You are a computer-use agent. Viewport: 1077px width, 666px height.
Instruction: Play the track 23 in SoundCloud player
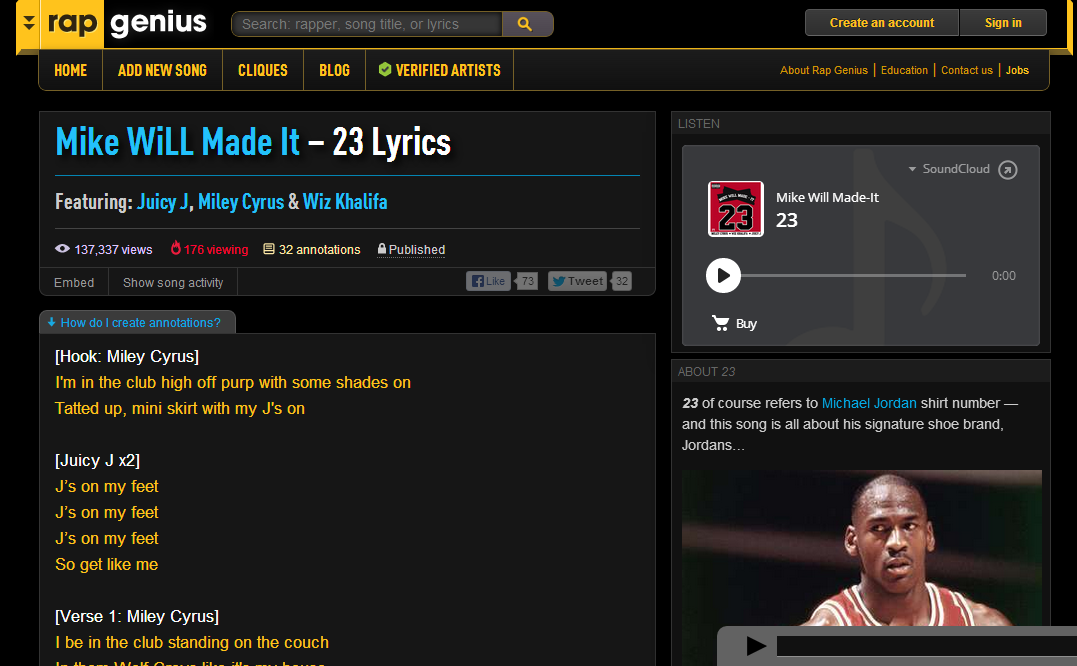pyautogui.click(x=723, y=275)
